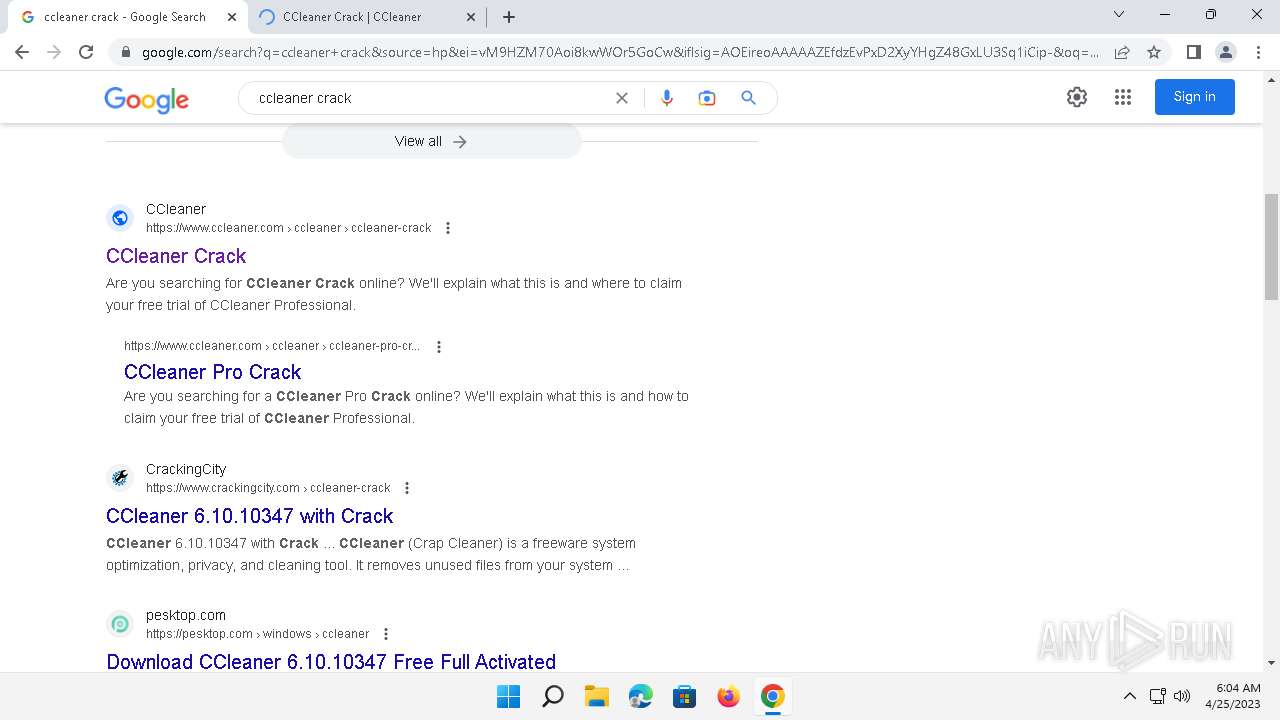Open tab search dropdown chevron

(x=1119, y=14)
